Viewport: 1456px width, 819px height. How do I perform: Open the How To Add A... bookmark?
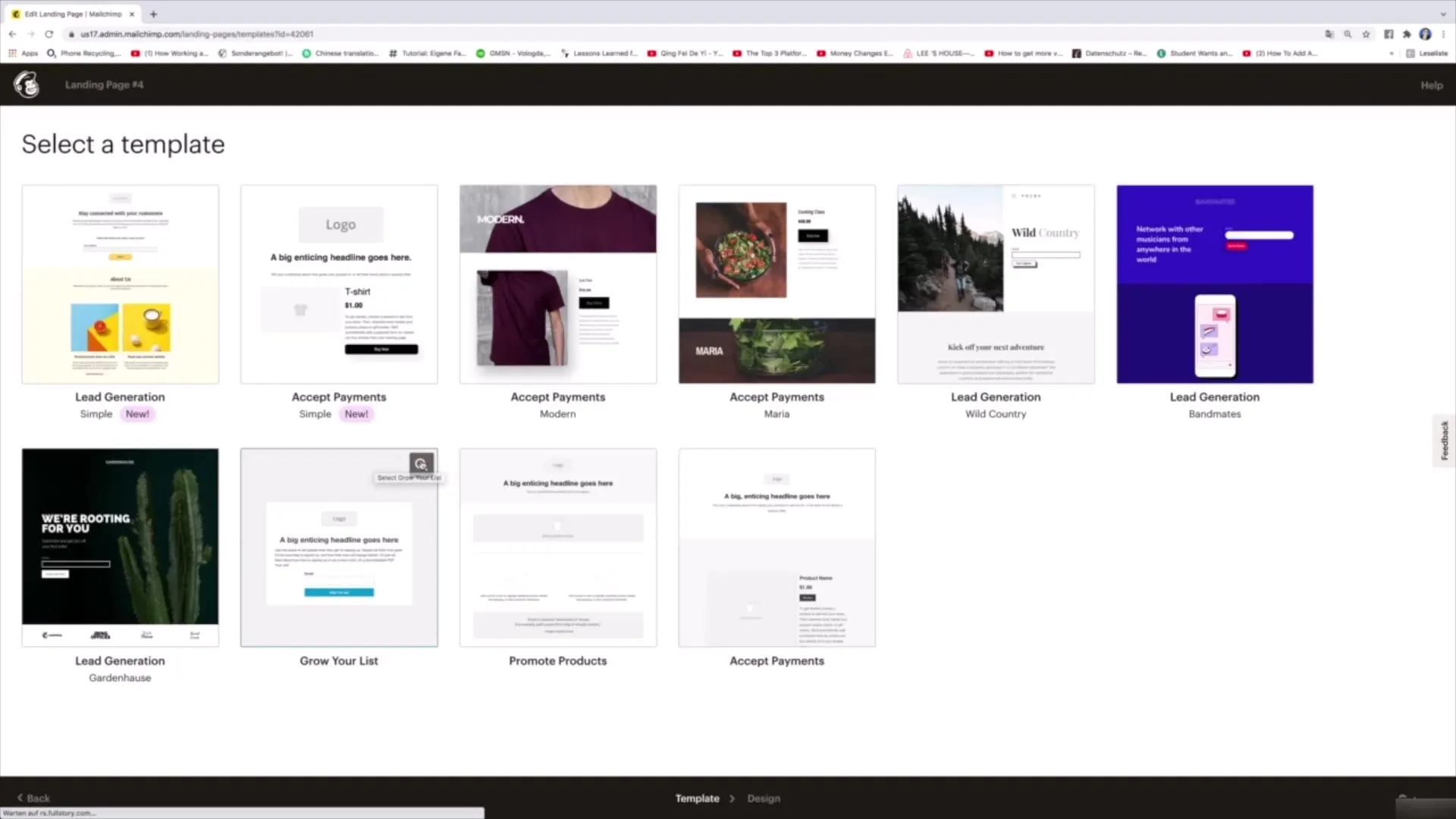(1280, 53)
